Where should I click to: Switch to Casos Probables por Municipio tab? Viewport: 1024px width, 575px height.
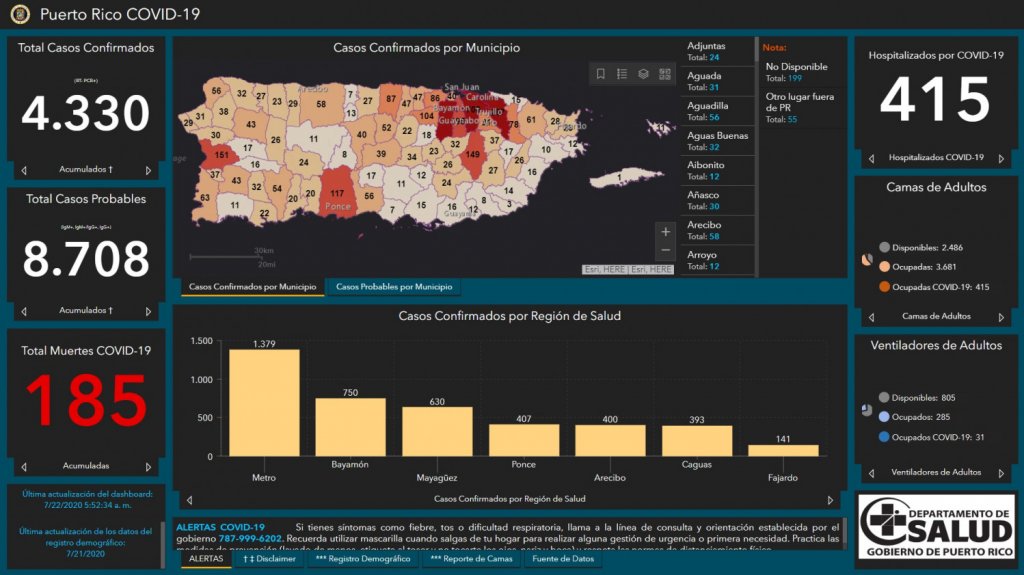click(x=393, y=287)
